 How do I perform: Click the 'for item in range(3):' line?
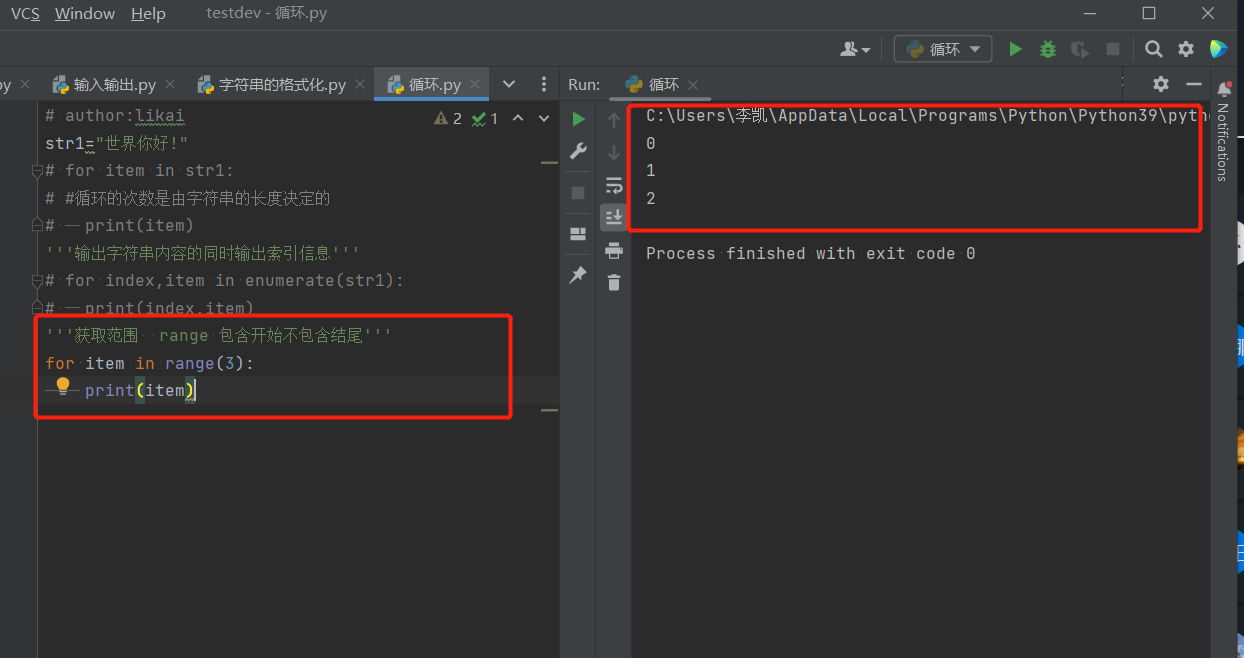pyautogui.click(x=150, y=364)
